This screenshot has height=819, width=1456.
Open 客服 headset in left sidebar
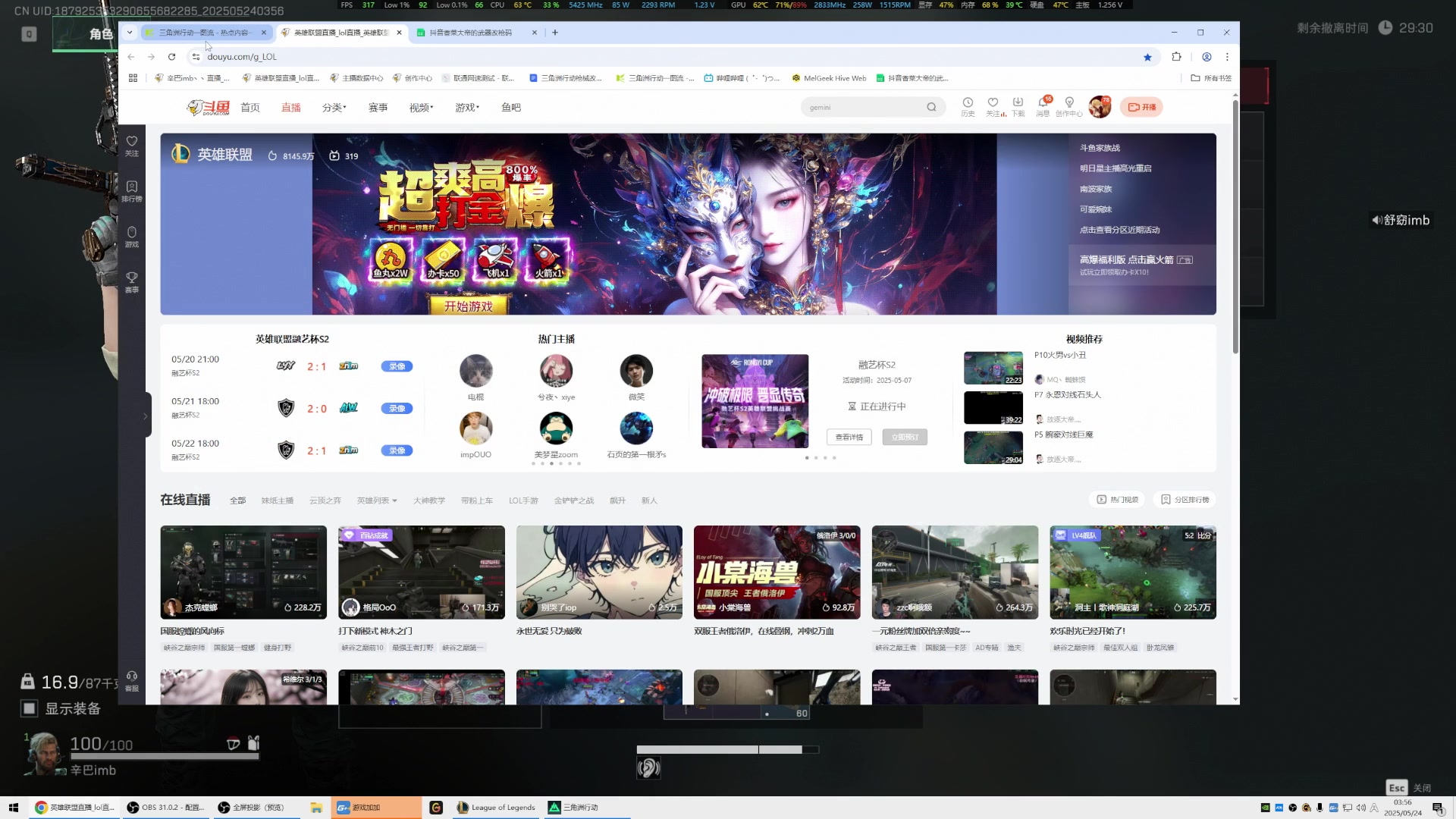pyautogui.click(x=132, y=681)
